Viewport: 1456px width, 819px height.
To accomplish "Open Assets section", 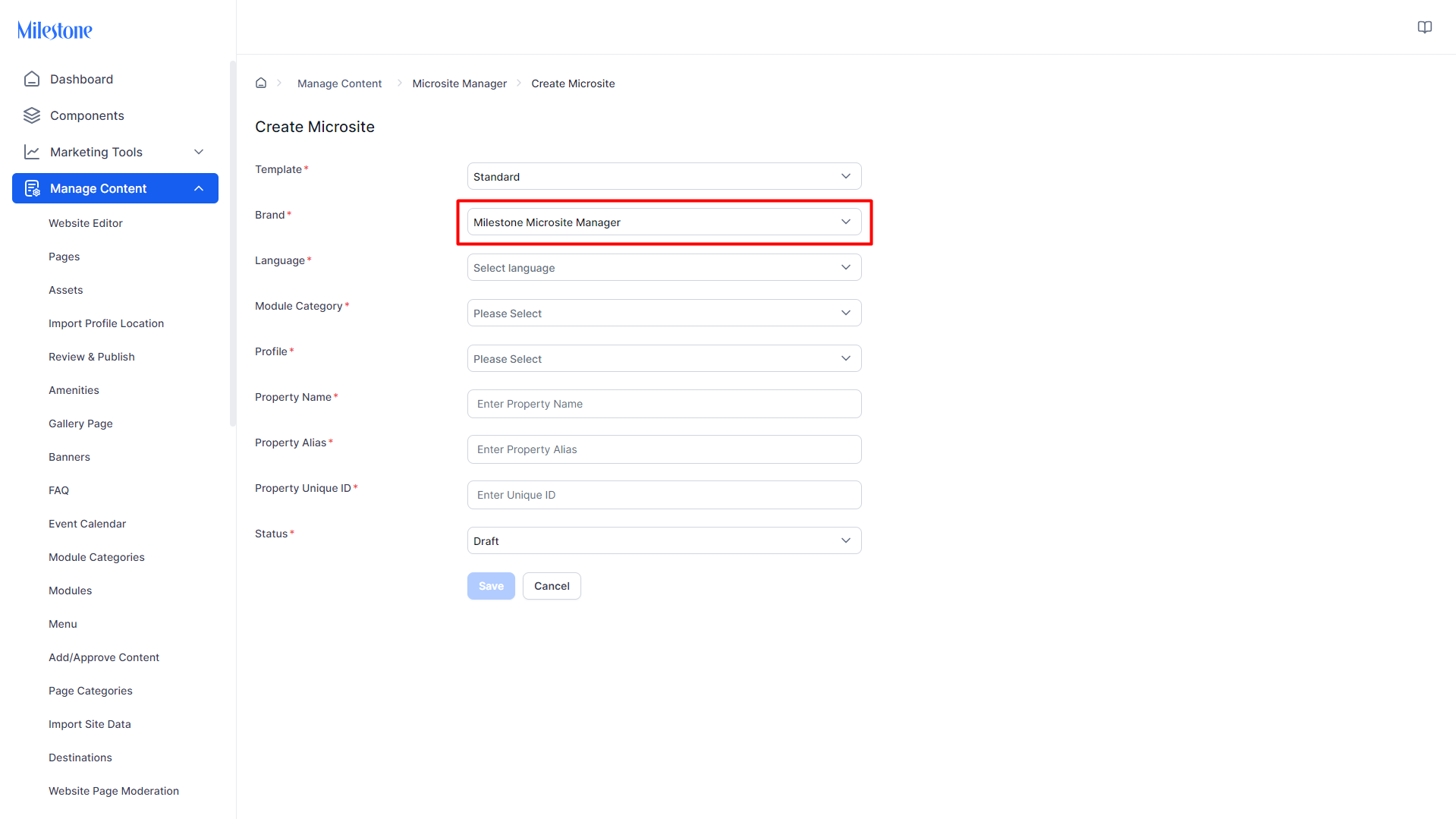I will [66, 290].
